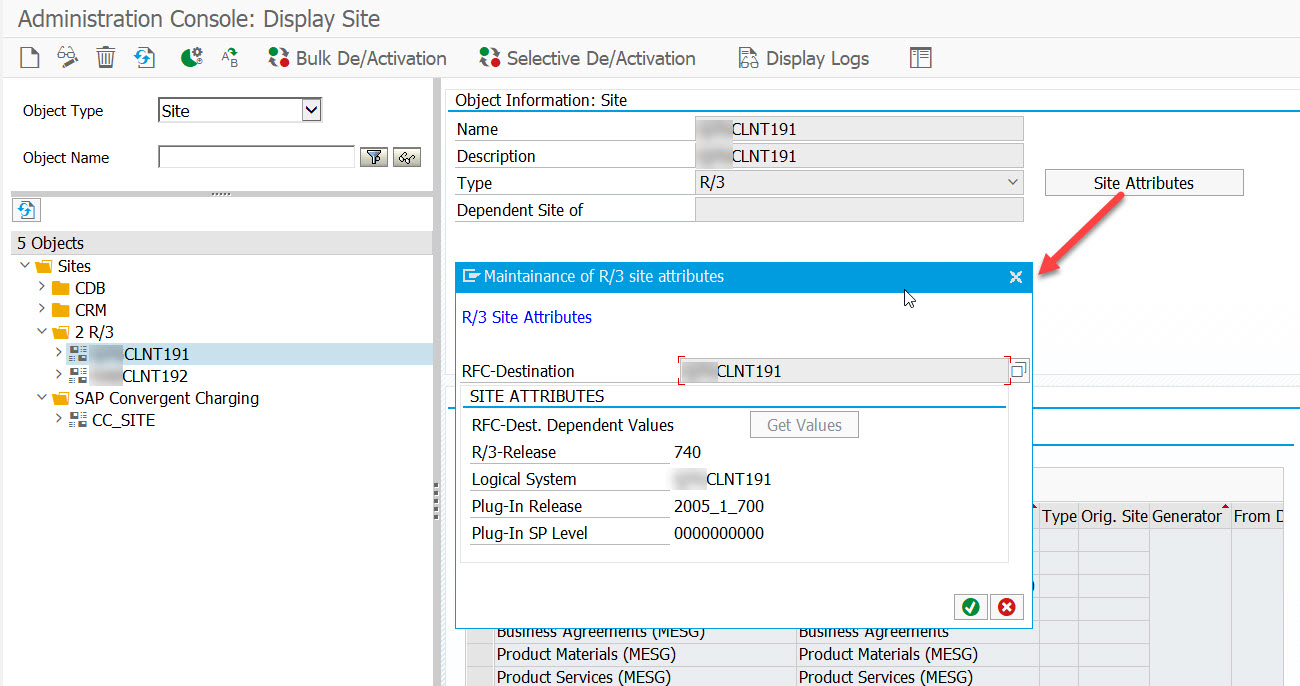Open the pie chart statistics icon
The height and width of the screenshot is (686, 1300).
190,57
